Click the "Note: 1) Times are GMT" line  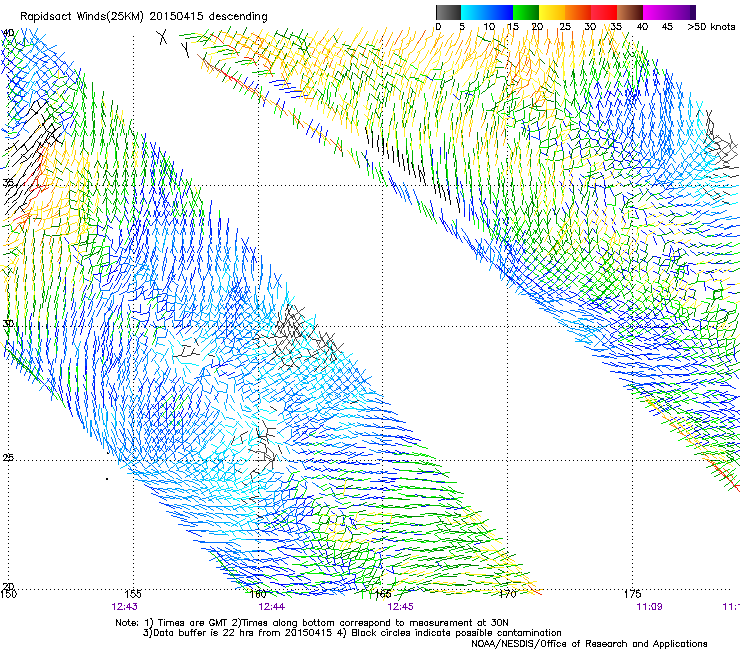pyautogui.click(x=311, y=623)
